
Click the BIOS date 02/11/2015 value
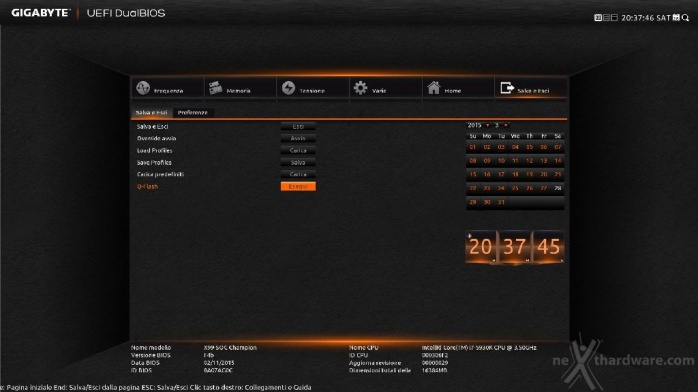click(219, 363)
